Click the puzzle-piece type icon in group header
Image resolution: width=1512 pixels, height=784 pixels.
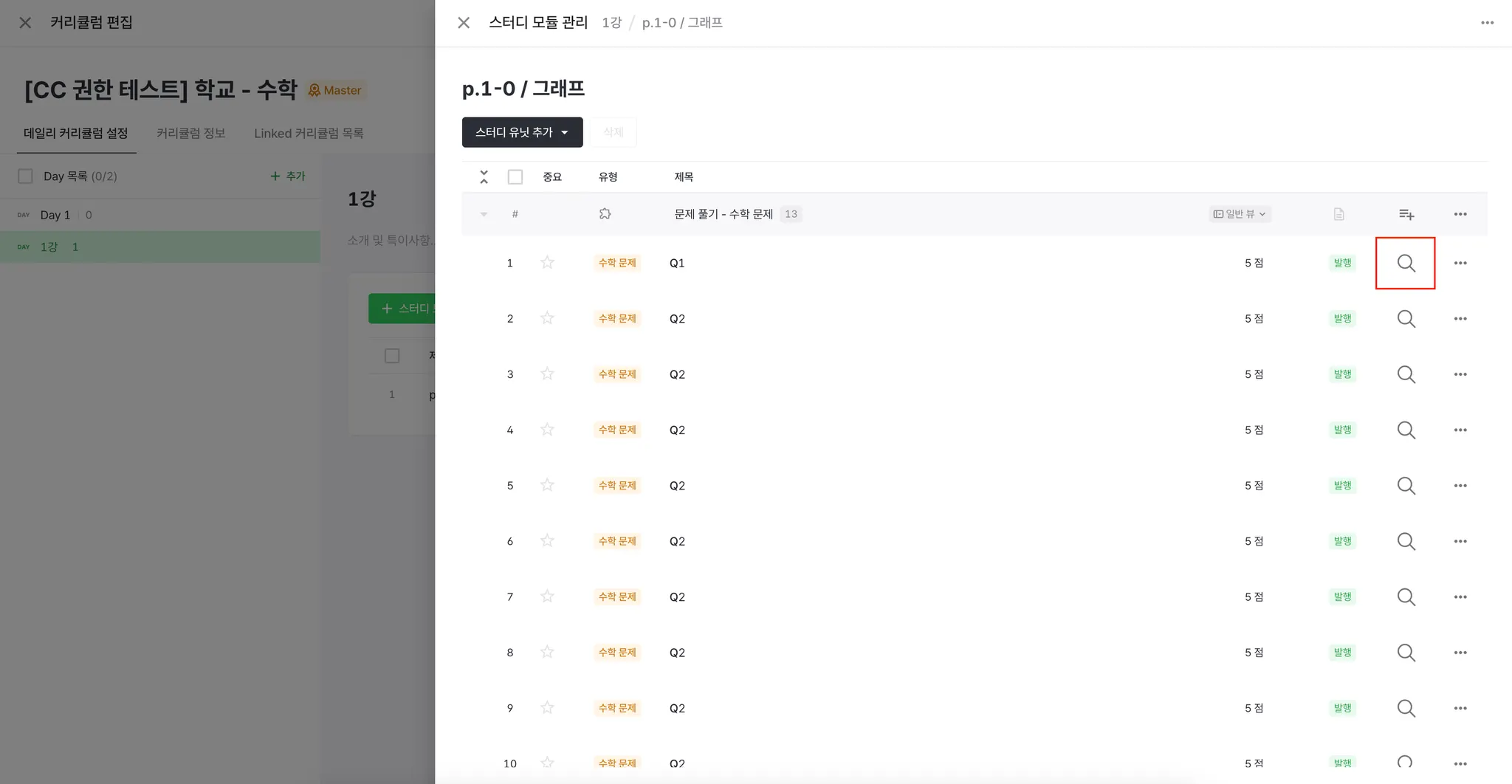[x=605, y=214]
